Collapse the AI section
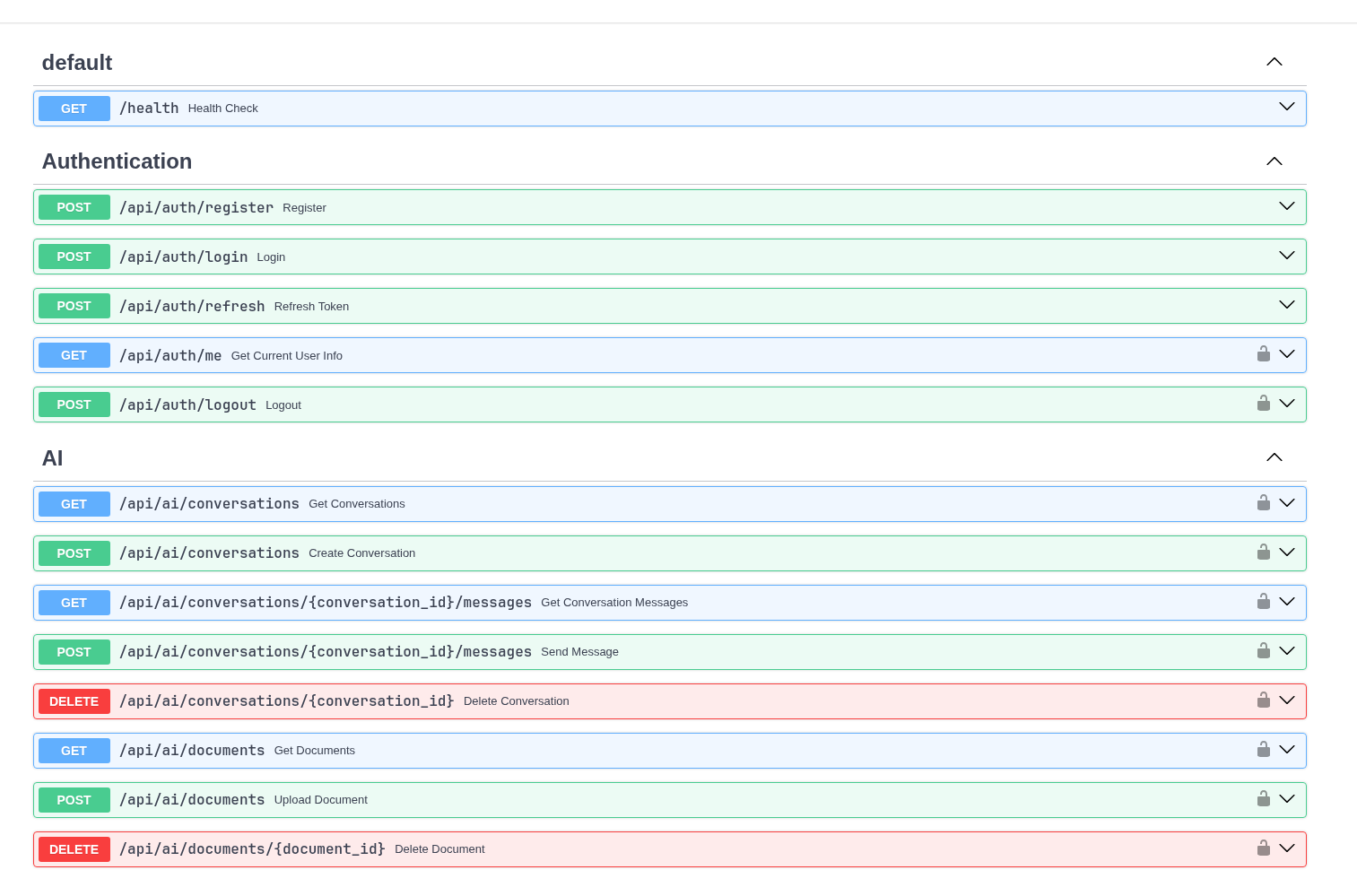Viewport: 1357px width, 896px height. point(1274,457)
